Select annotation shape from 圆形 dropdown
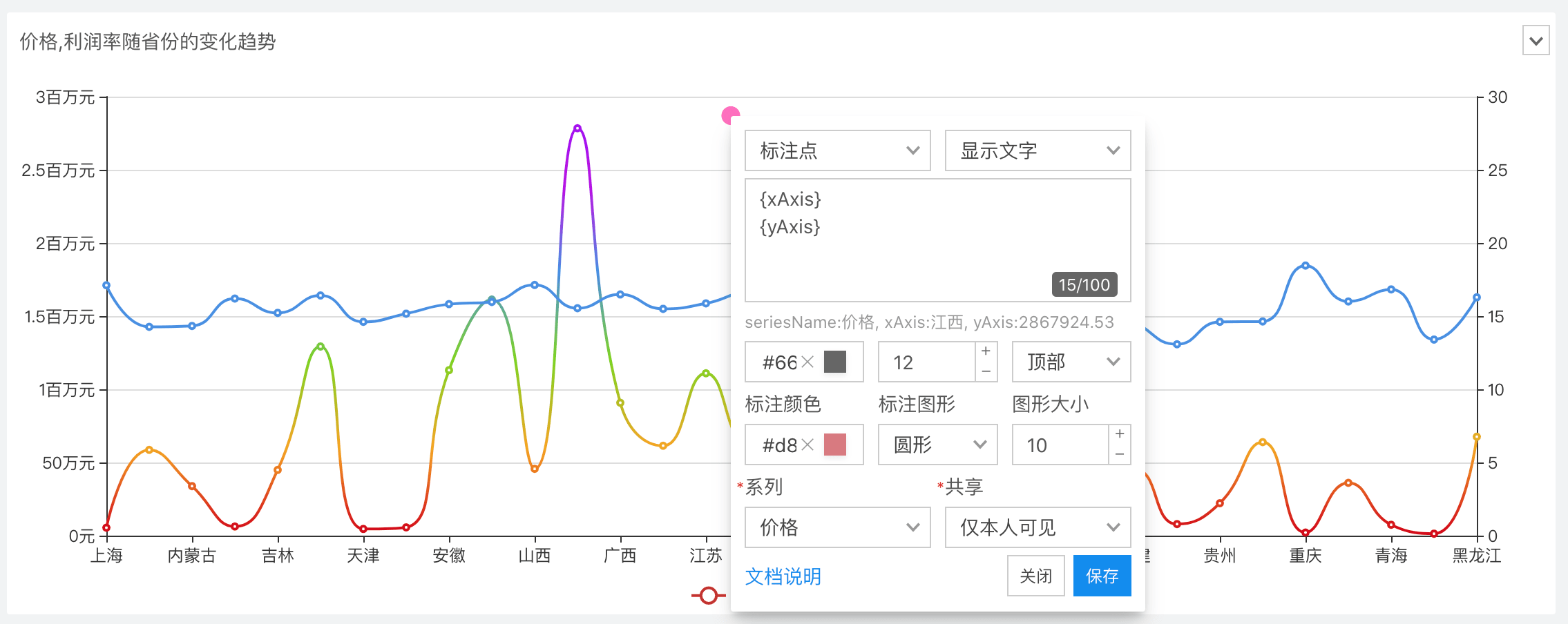Image resolution: width=1568 pixels, height=624 pixels. coord(937,445)
